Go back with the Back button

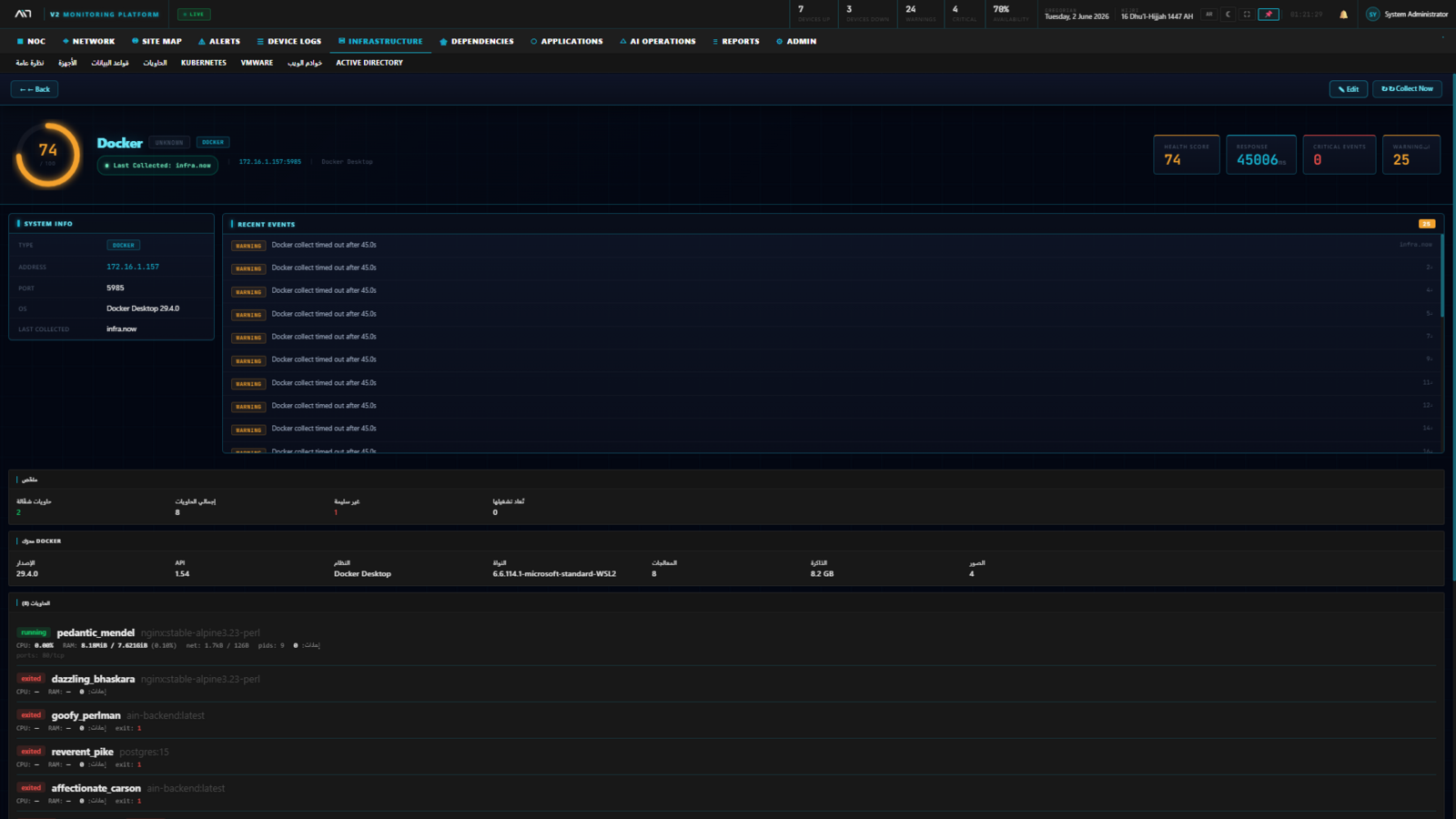pyautogui.click(x=35, y=89)
